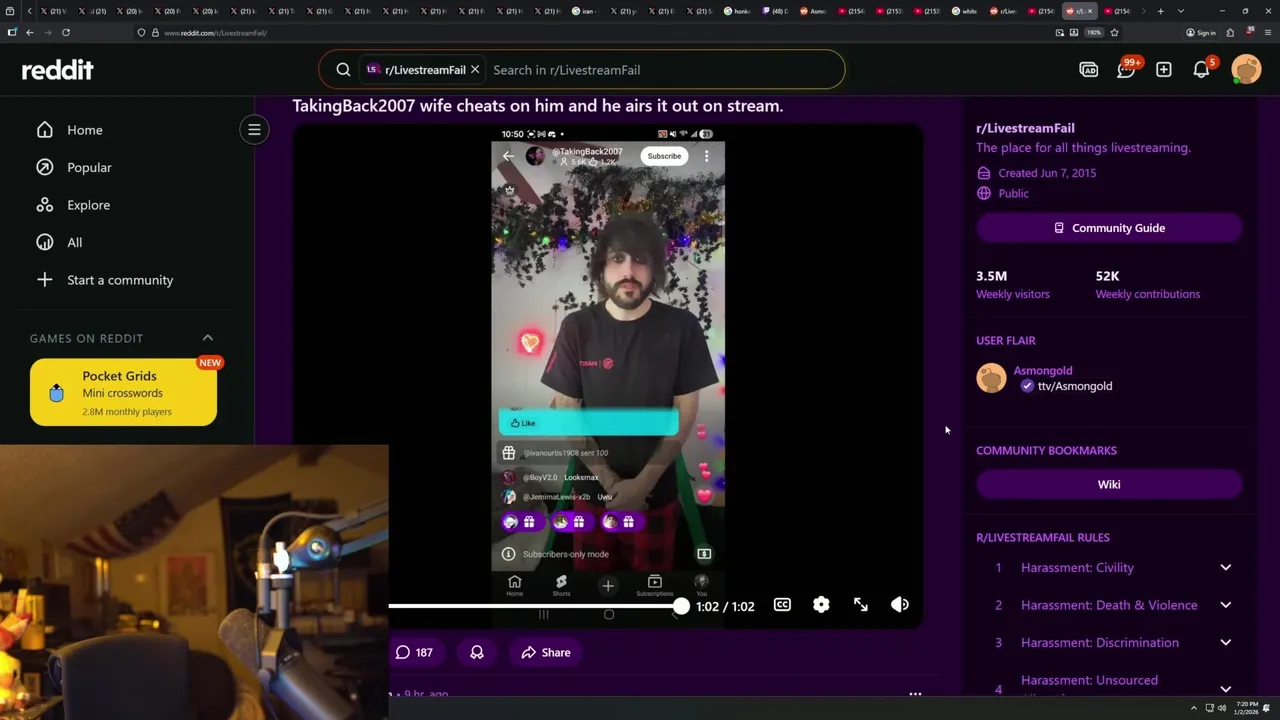This screenshot has height=720, width=1280.
Task: Go to Home in the sidebar
Action: coord(85,130)
